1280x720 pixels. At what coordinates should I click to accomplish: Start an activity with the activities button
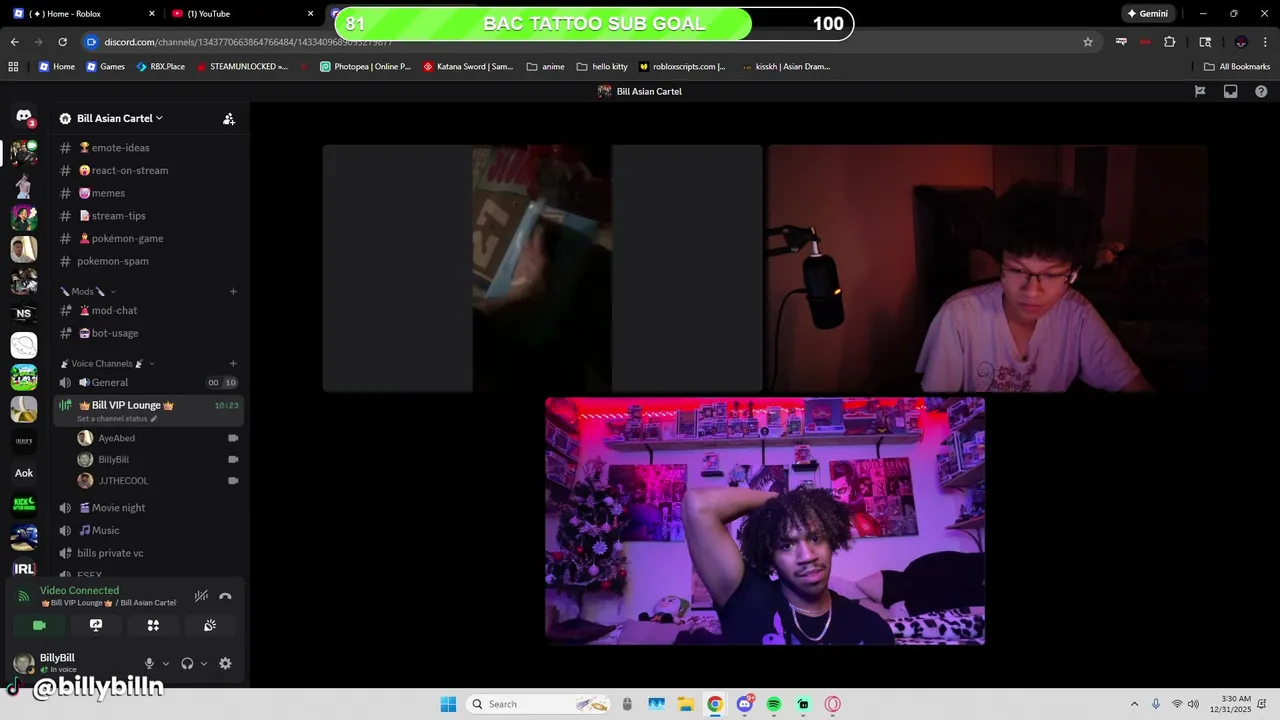pyautogui.click(x=153, y=625)
